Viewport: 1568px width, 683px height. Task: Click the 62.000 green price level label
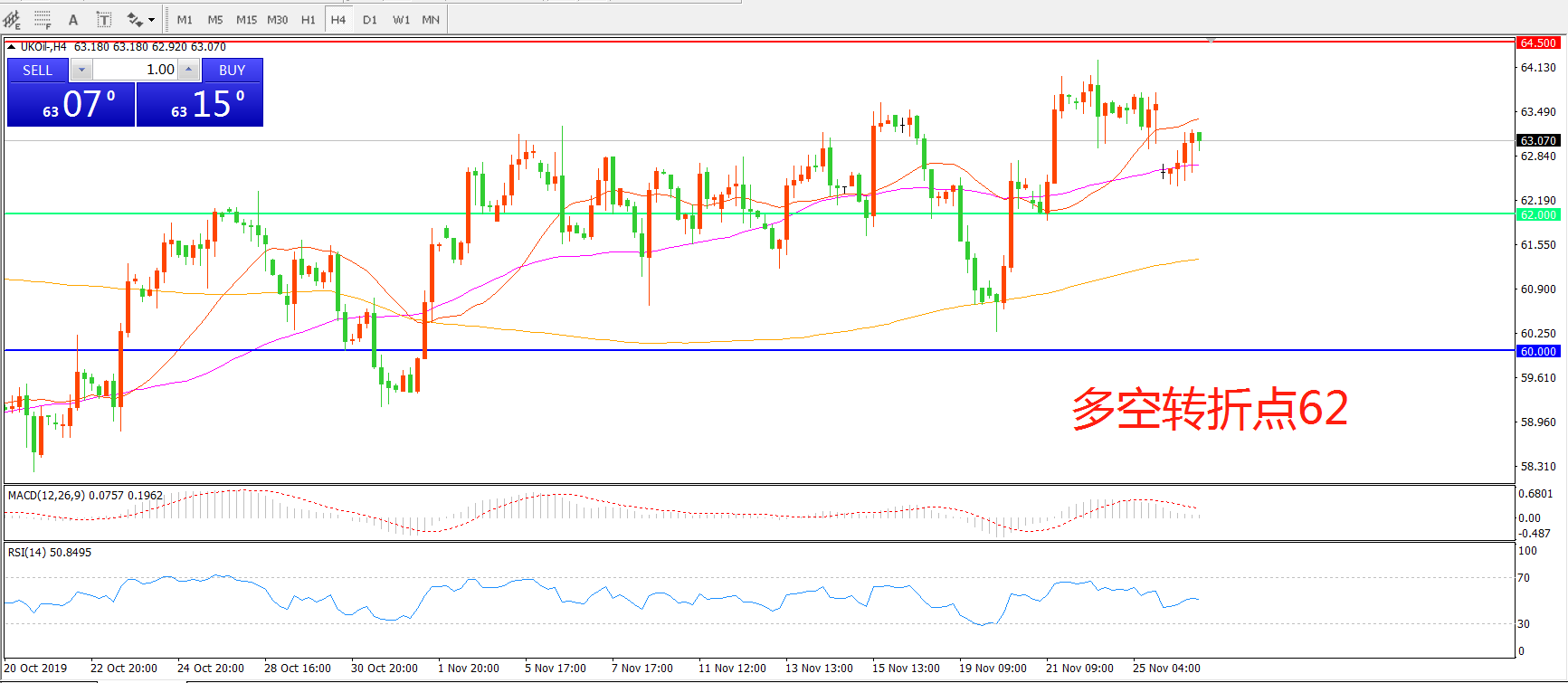(x=1537, y=214)
